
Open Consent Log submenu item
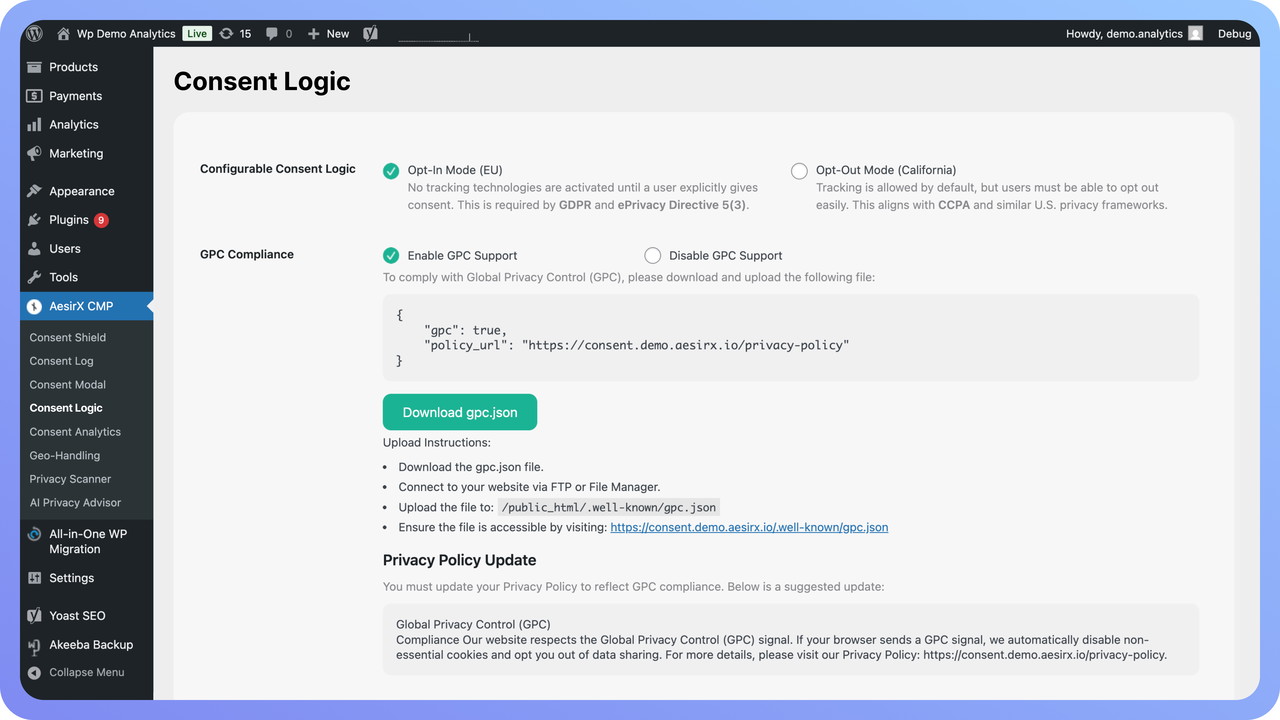point(61,361)
